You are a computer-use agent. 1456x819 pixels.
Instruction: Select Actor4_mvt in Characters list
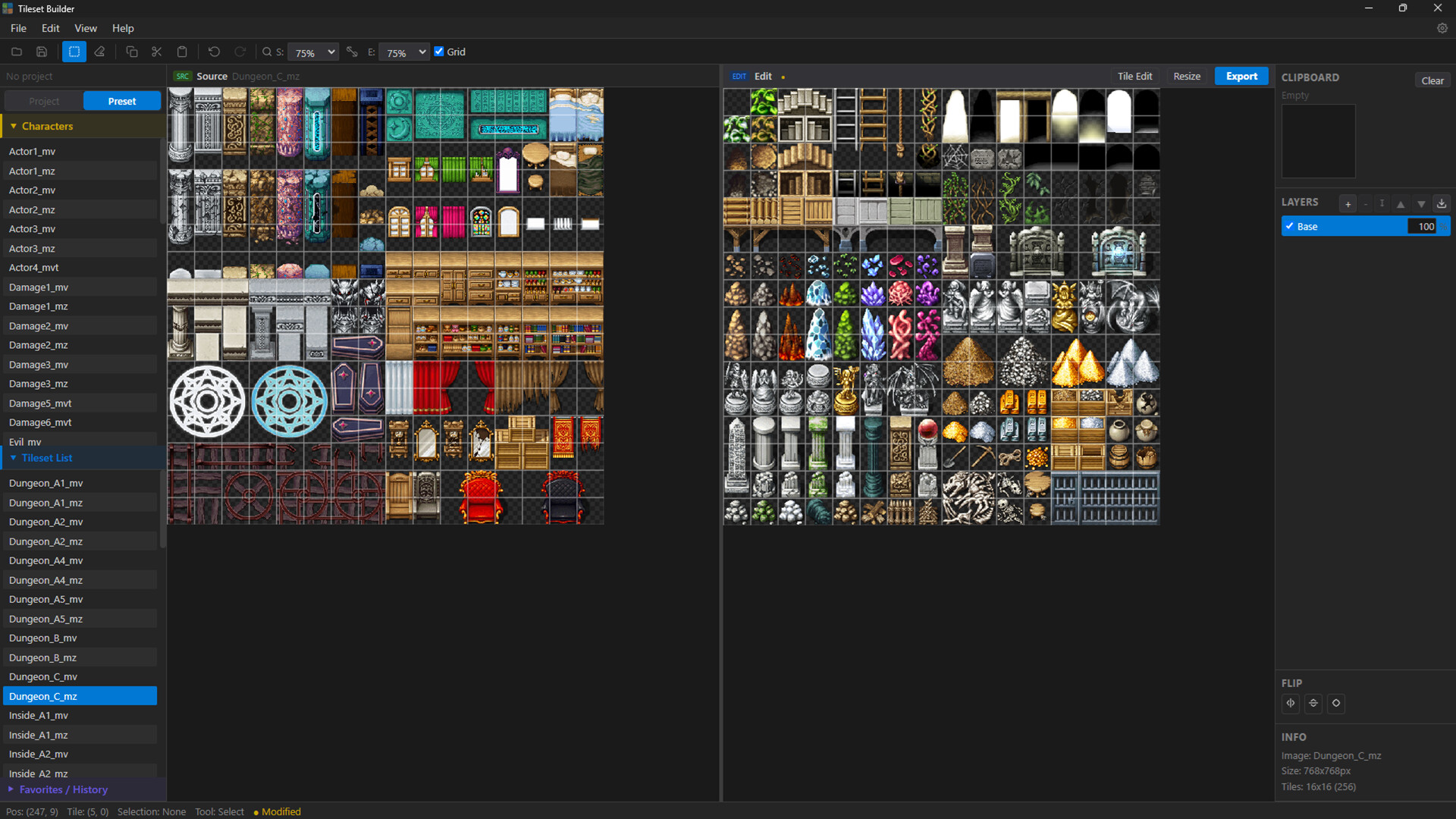click(80, 268)
